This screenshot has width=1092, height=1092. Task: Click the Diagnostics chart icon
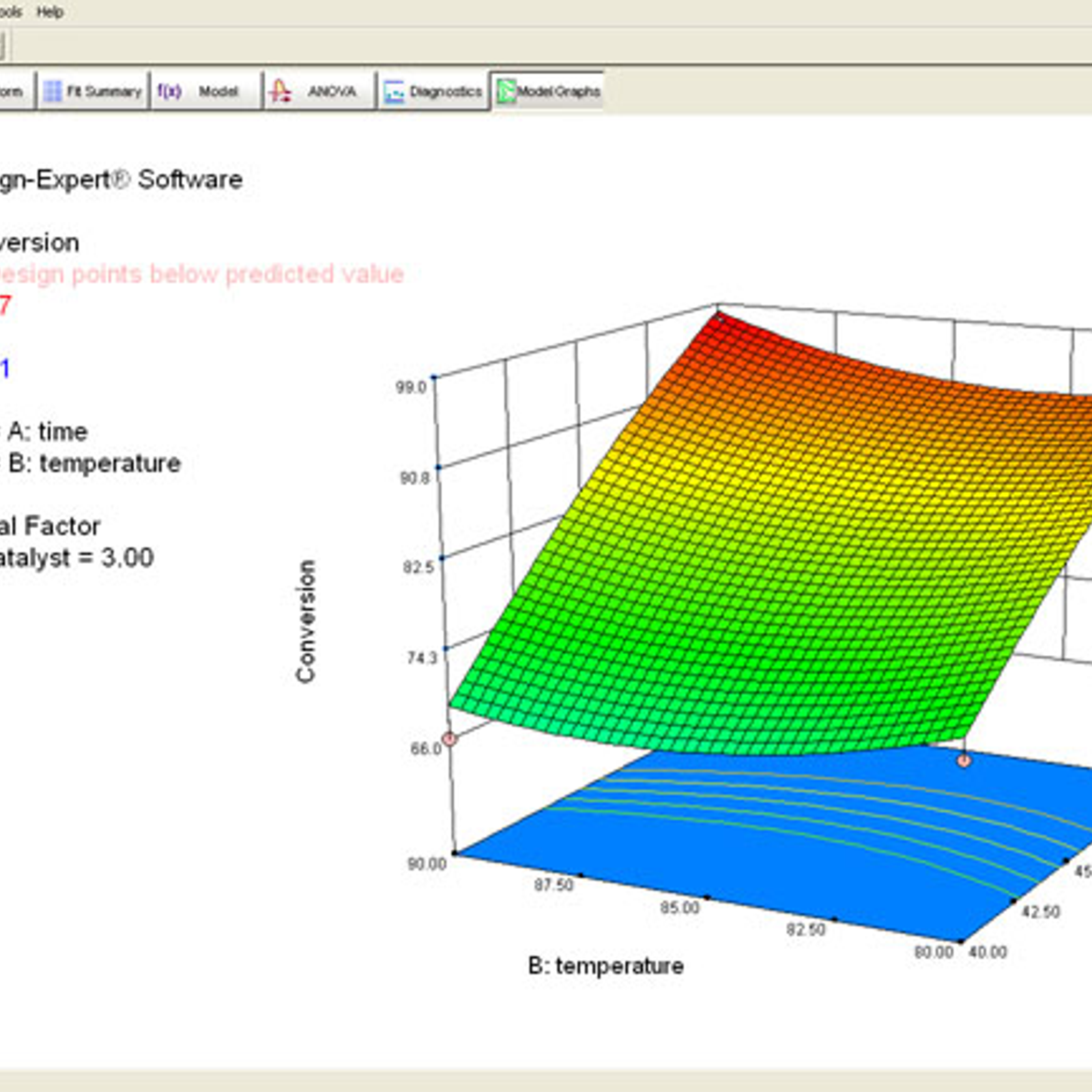[394, 91]
